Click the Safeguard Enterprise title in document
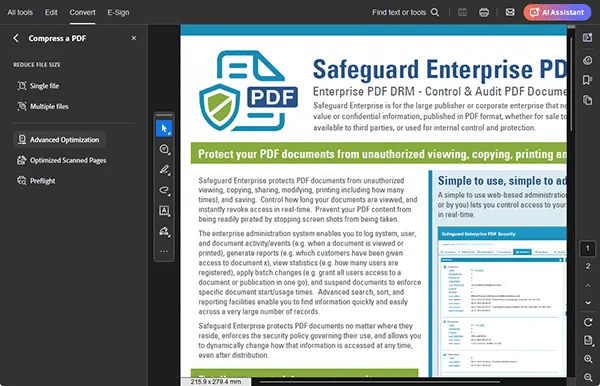Viewport: 600px width, 386px height. click(439, 70)
